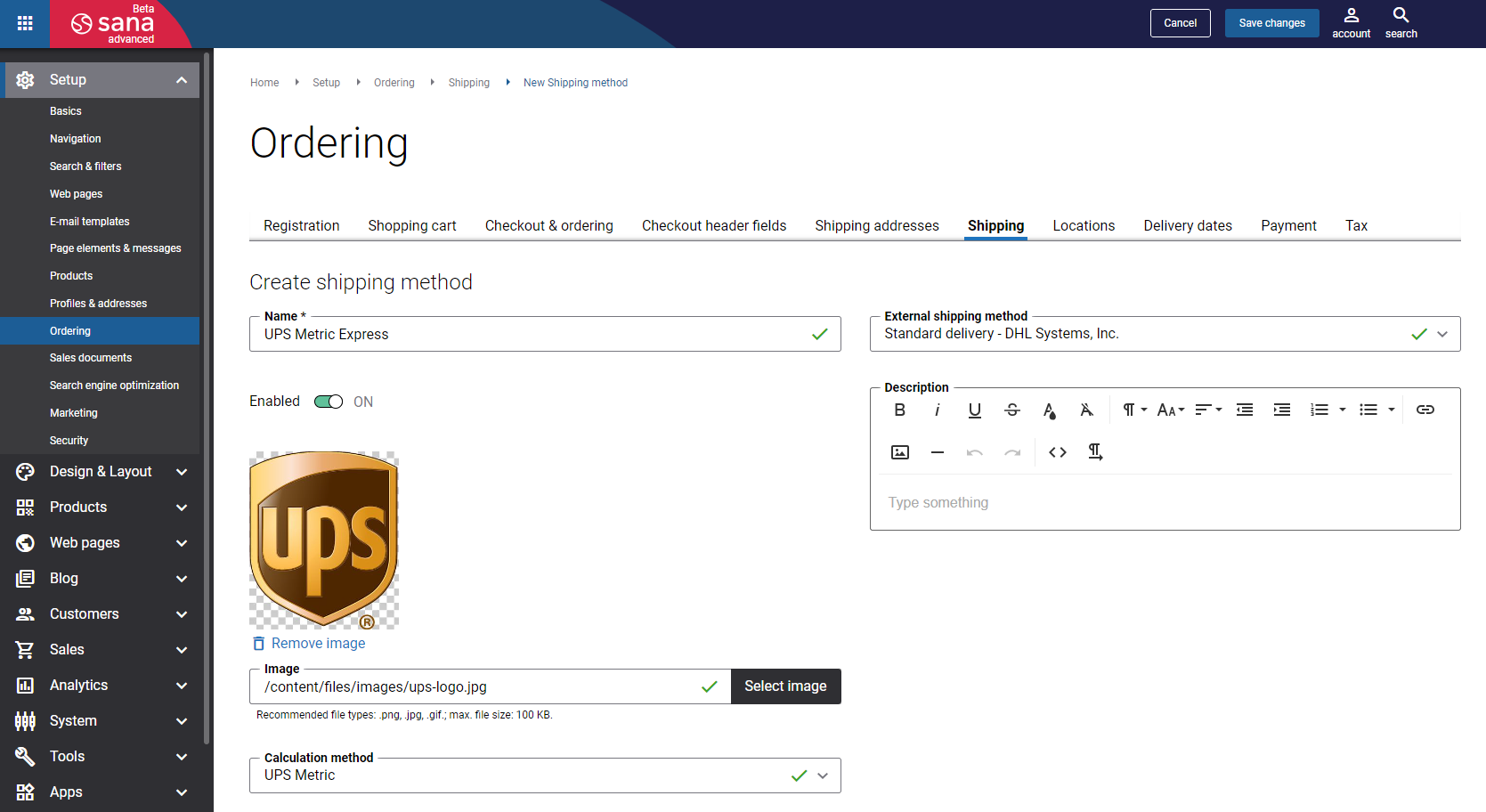Open the apps grid menu icon
The image size is (1486, 812).
click(x=25, y=23)
